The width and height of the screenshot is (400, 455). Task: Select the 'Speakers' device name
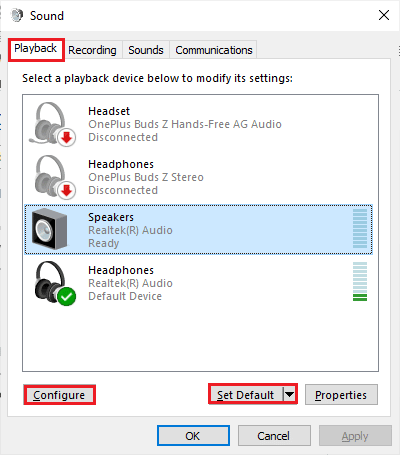111,217
